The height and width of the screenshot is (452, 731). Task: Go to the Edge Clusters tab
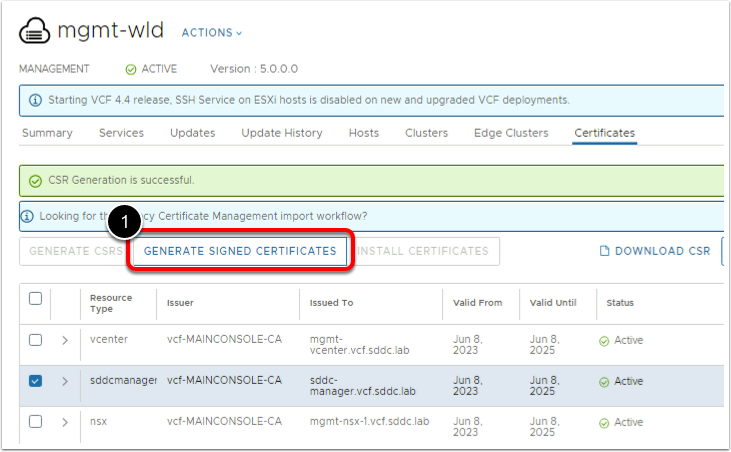[511, 133]
